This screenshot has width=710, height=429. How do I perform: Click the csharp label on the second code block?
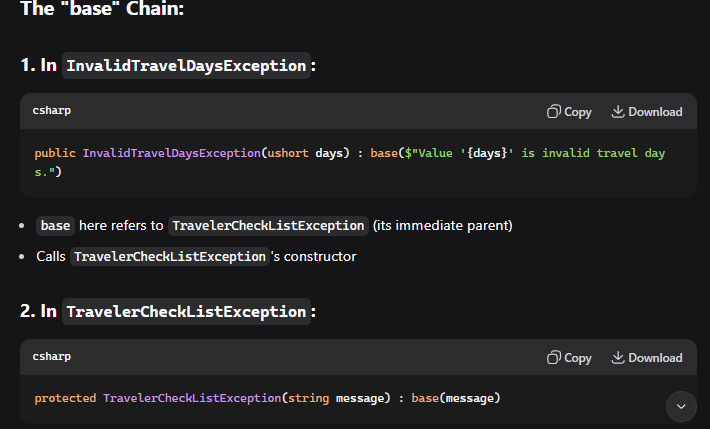(x=52, y=357)
